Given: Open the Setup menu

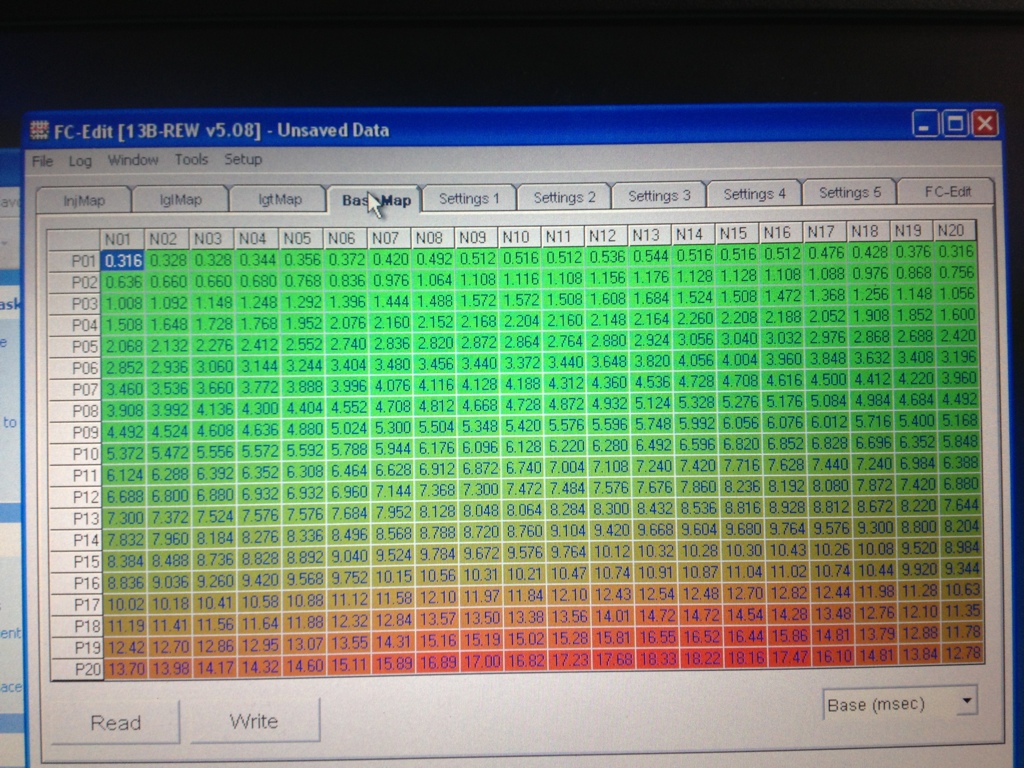Looking at the screenshot, I should (243, 159).
